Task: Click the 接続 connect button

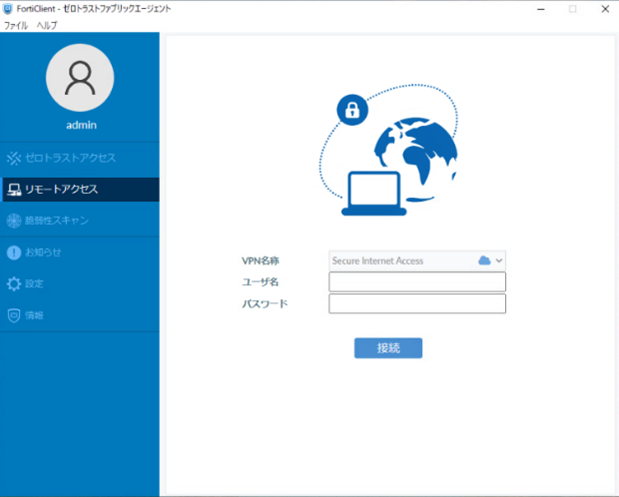Action: click(x=388, y=348)
